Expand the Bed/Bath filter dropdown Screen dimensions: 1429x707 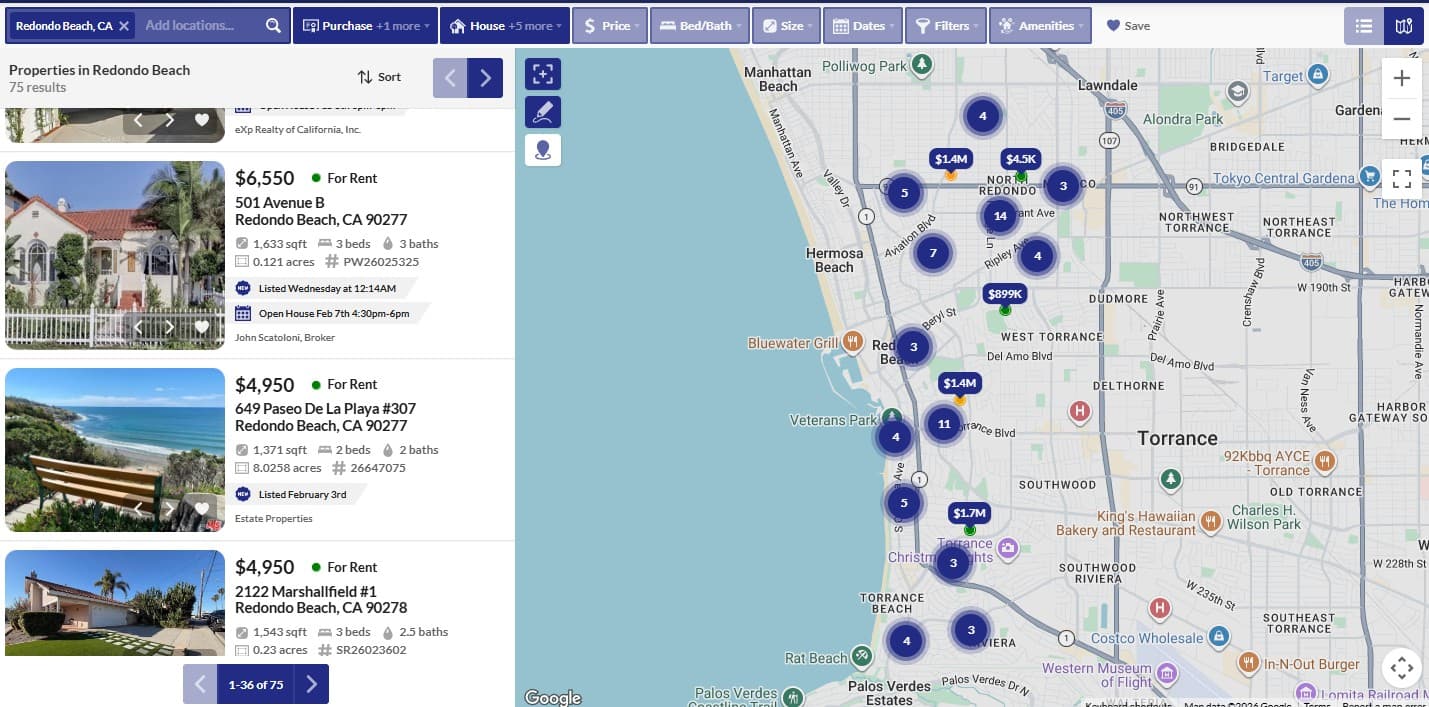(697, 26)
